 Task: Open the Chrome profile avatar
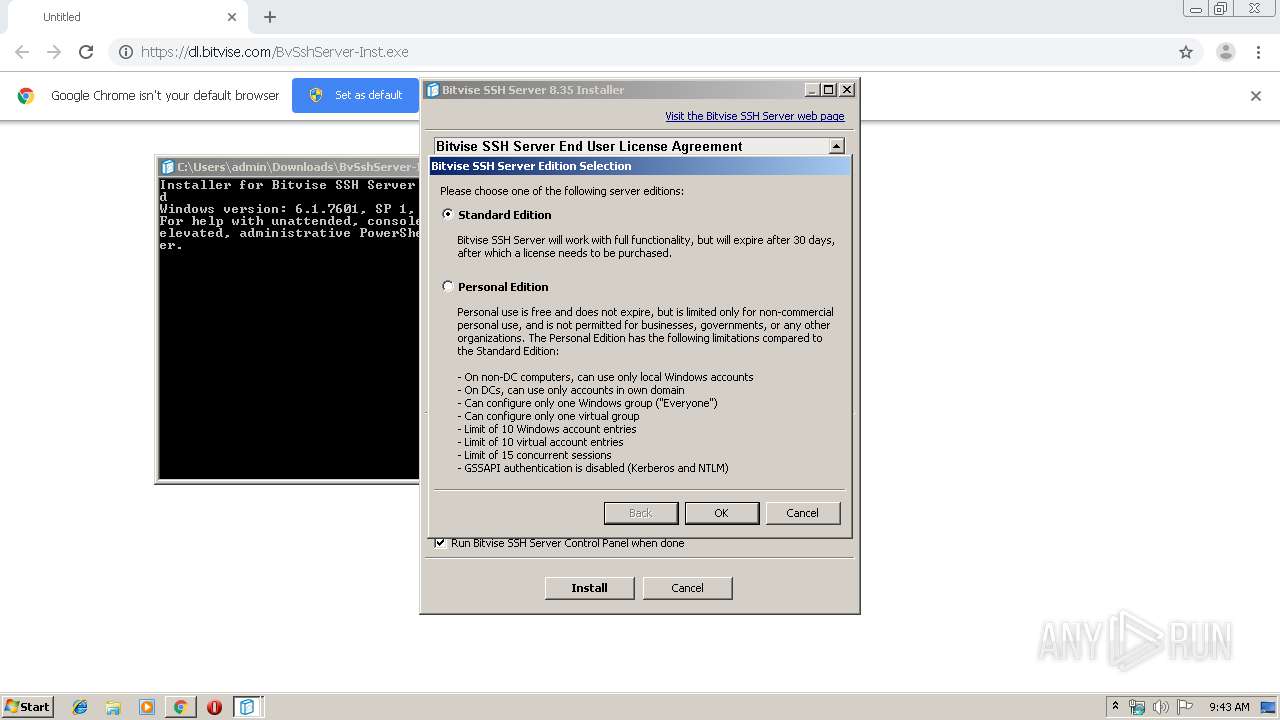(x=1226, y=52)
